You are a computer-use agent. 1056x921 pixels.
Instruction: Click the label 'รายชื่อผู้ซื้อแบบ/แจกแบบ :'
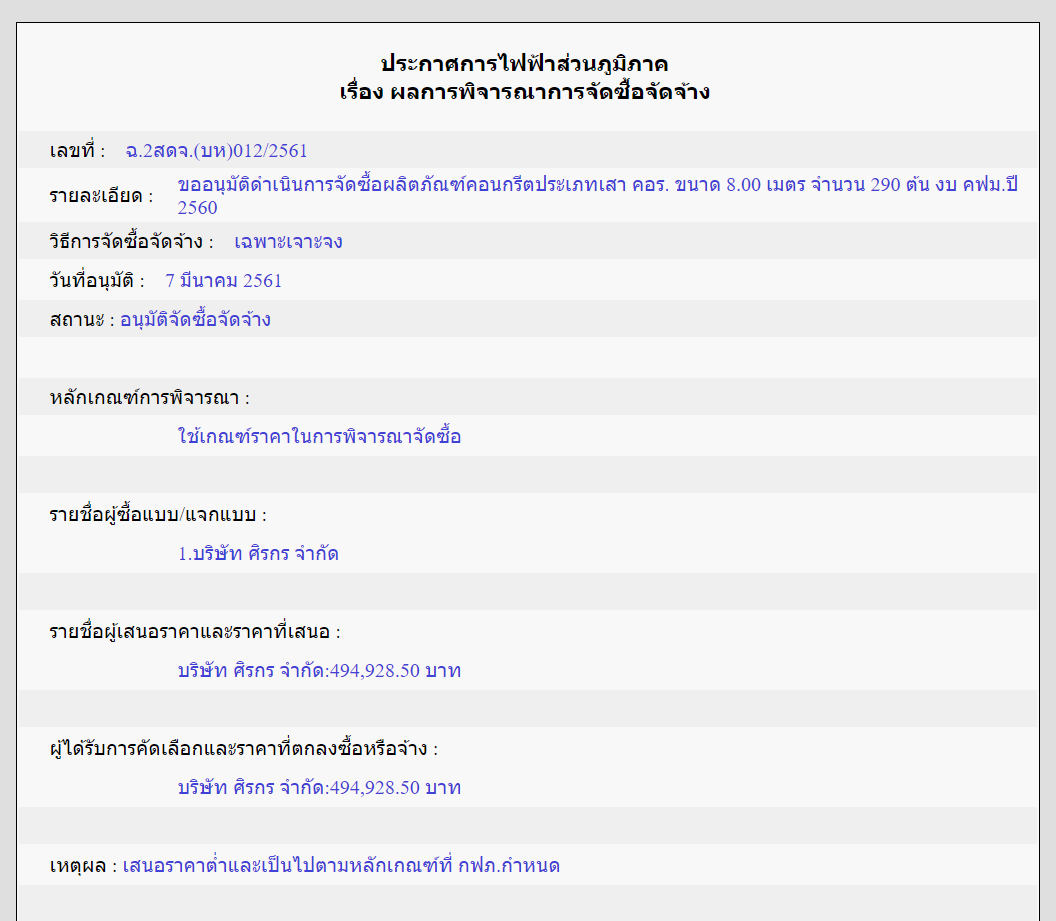coord(158,514)
